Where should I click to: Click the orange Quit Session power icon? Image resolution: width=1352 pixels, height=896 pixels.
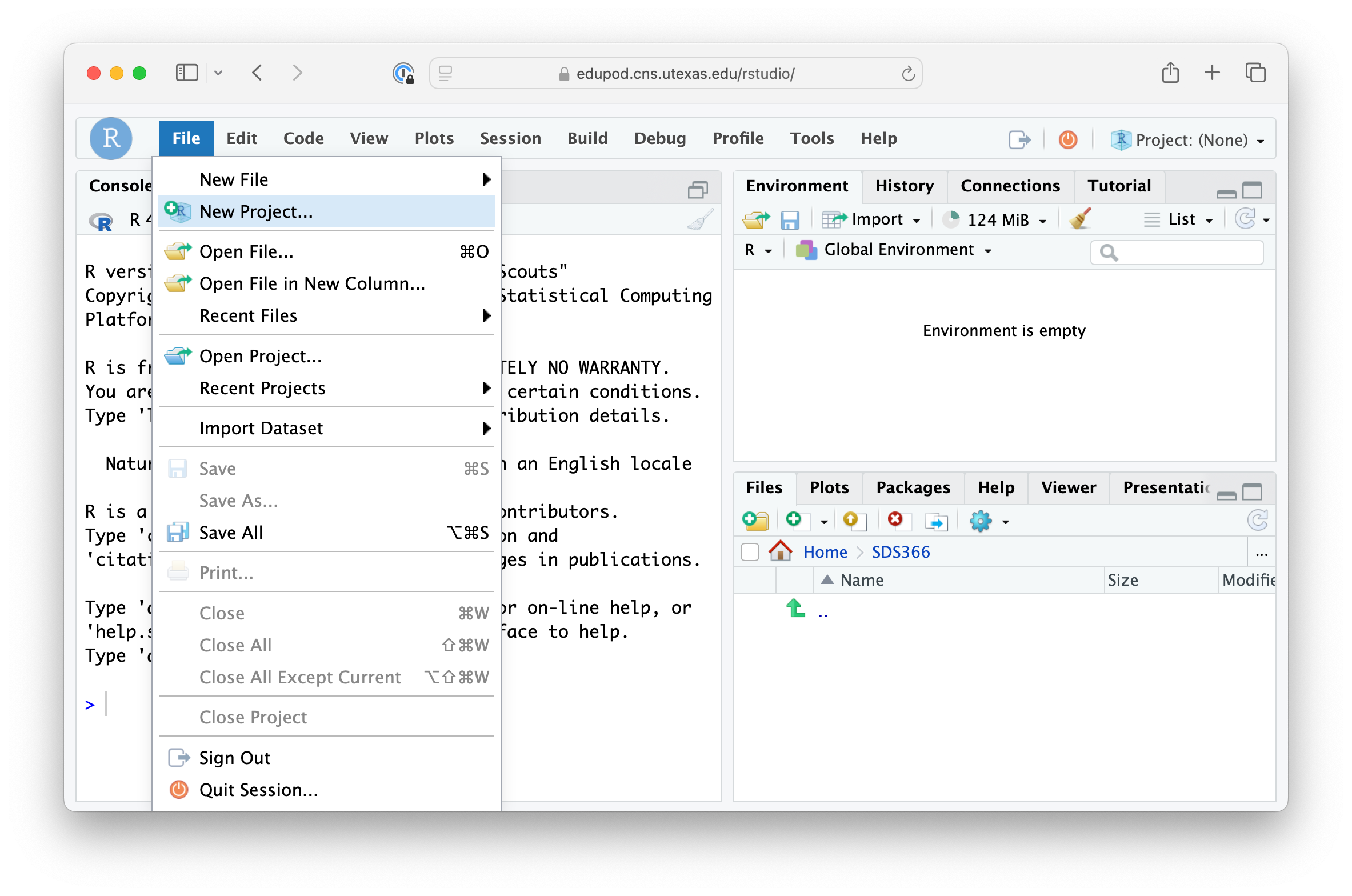[1067, 140]
